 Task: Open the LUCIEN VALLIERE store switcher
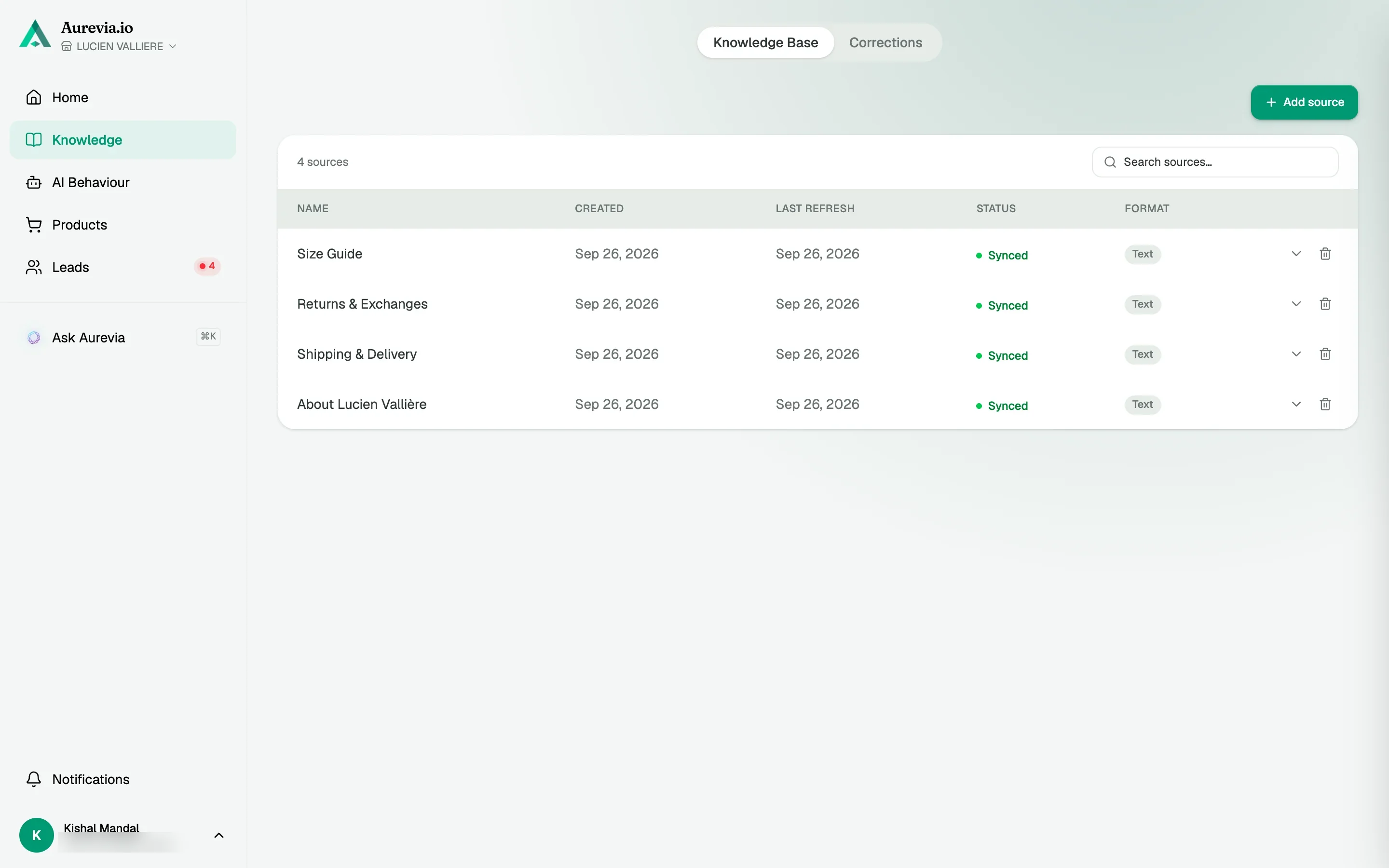[119, 46]
